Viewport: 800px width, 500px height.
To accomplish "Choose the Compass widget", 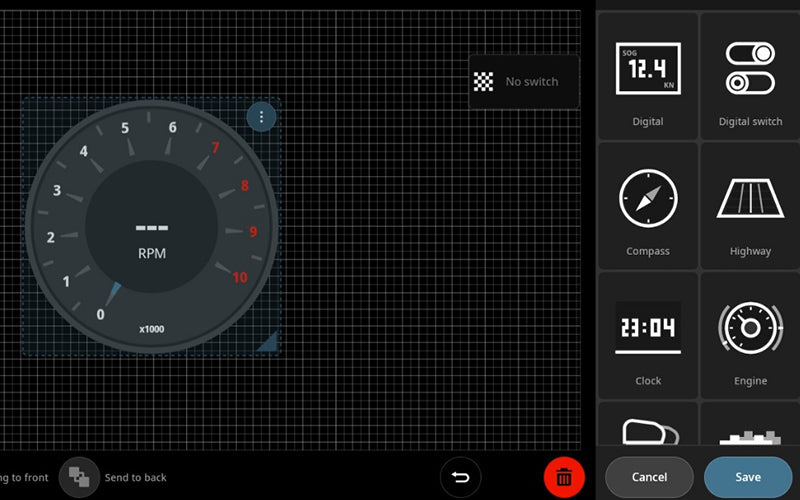I will [x=647, y=206].
